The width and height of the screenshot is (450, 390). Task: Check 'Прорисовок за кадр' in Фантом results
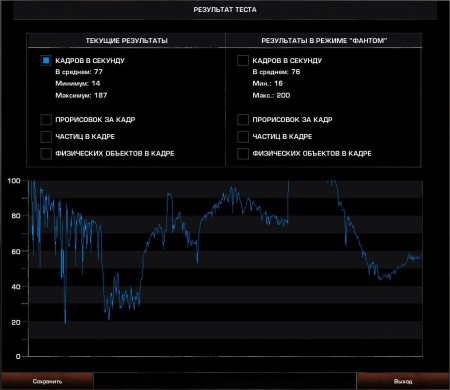pyautogui.click(x=243, y=119)
